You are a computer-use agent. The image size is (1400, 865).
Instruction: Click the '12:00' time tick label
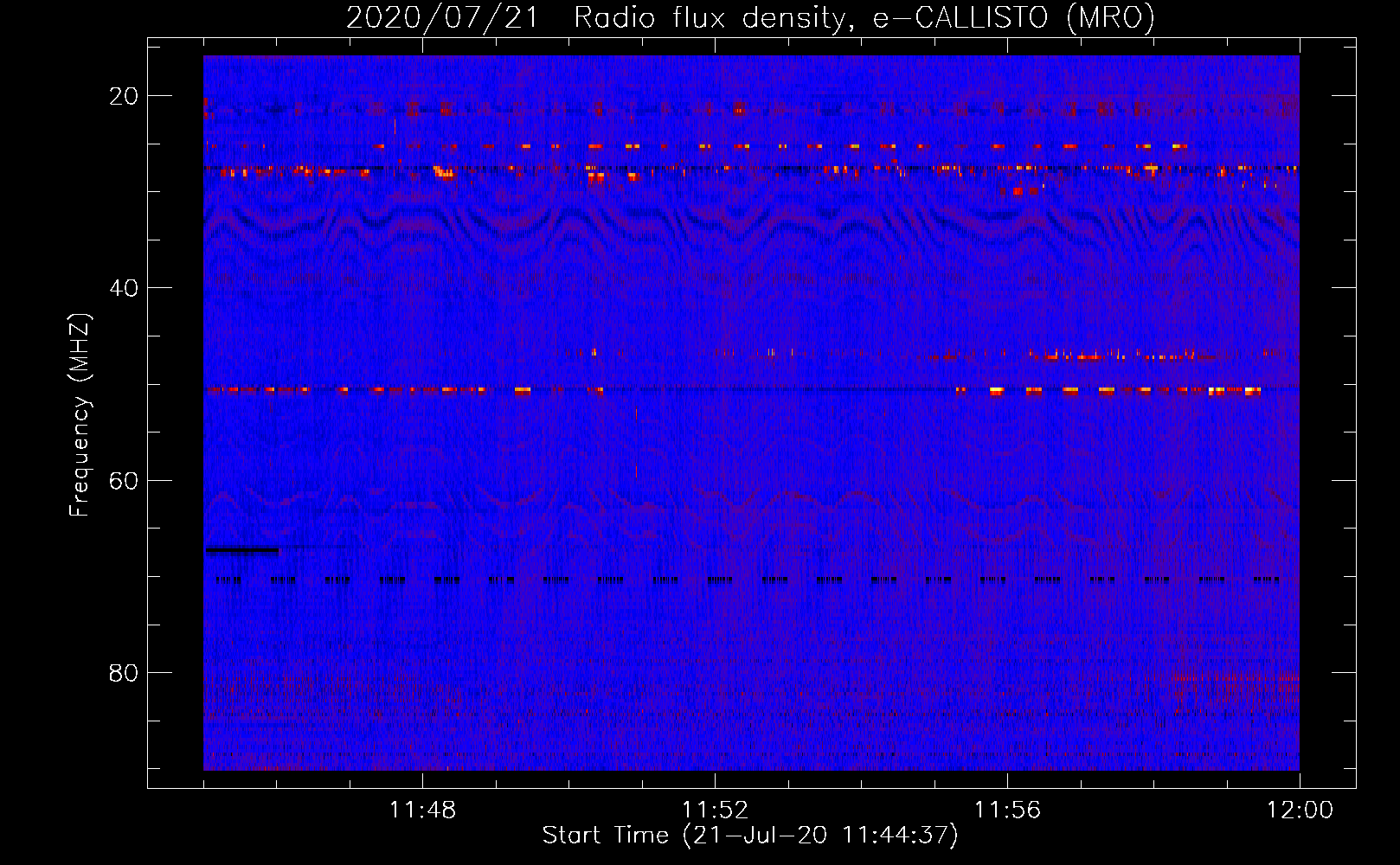click(1300, 811)
